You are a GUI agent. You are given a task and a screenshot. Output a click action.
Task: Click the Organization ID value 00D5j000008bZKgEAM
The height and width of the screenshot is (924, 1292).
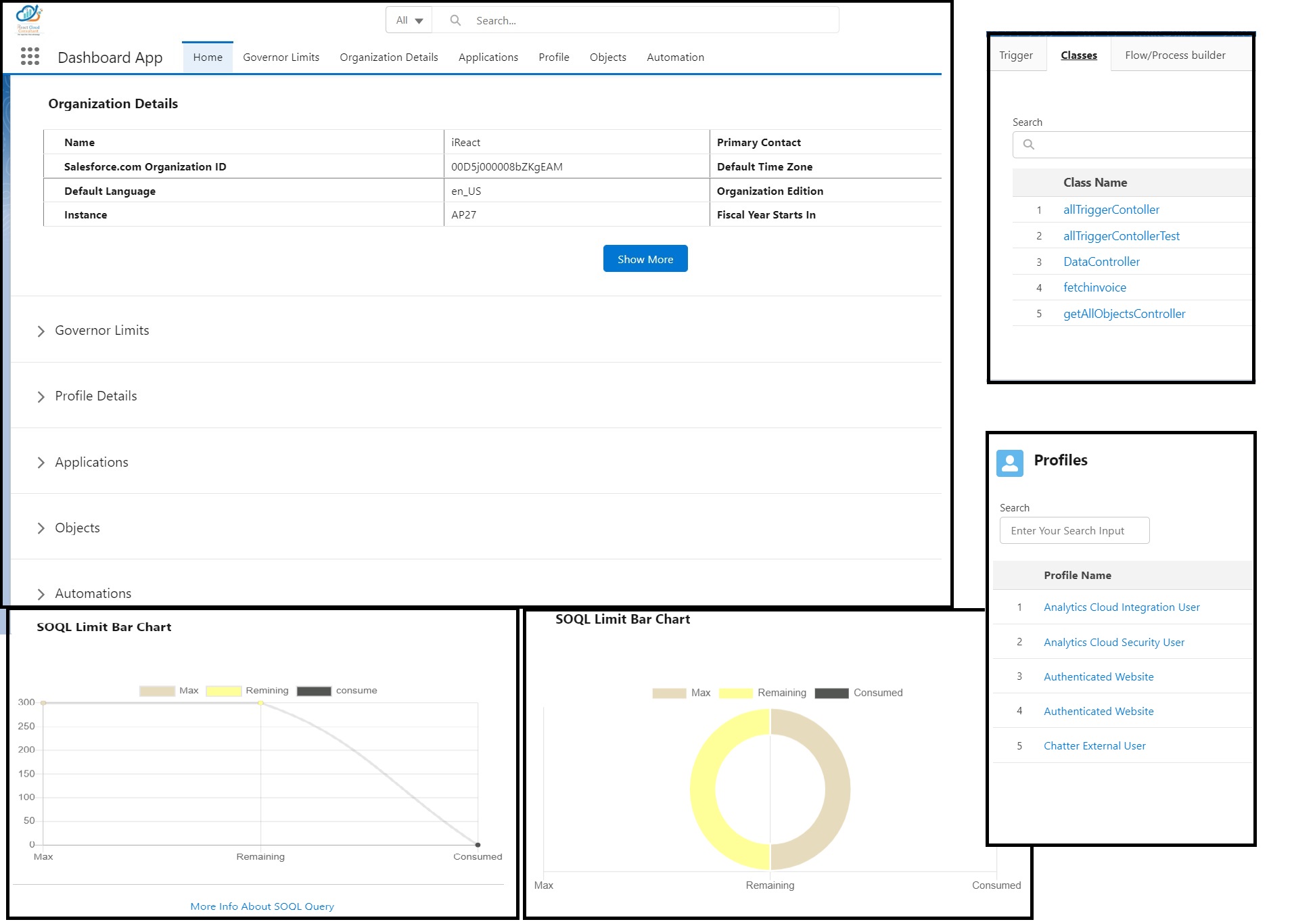point(507,167)
